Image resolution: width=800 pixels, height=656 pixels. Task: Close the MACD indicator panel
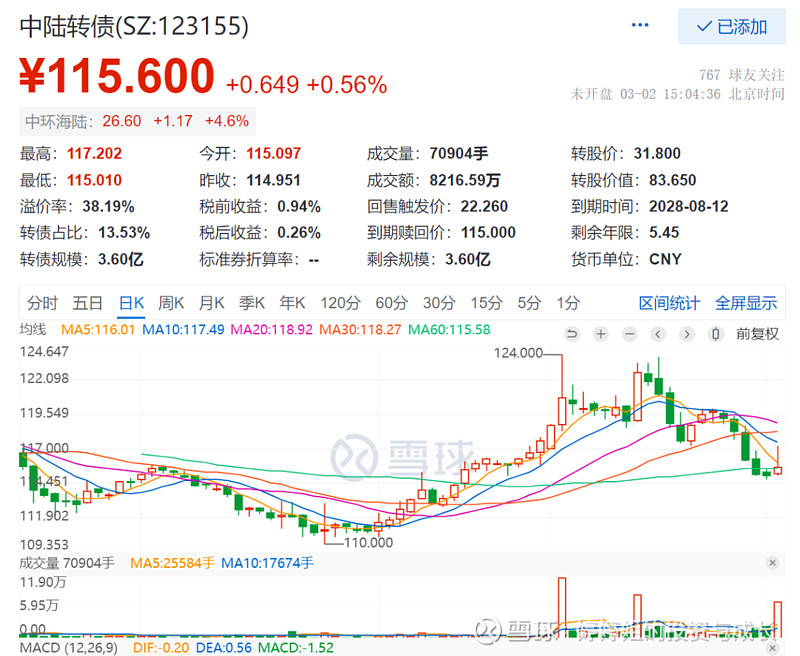click(772, 648)
